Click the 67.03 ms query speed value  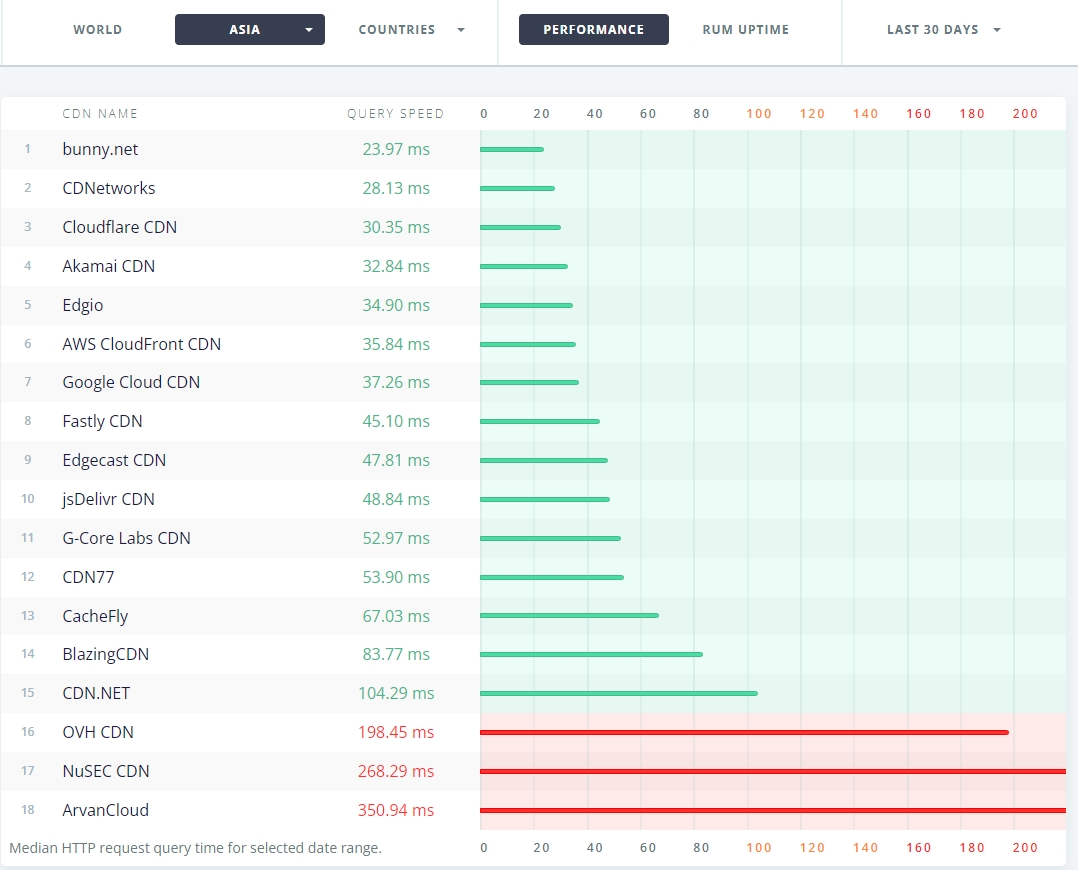coord(396,616)
